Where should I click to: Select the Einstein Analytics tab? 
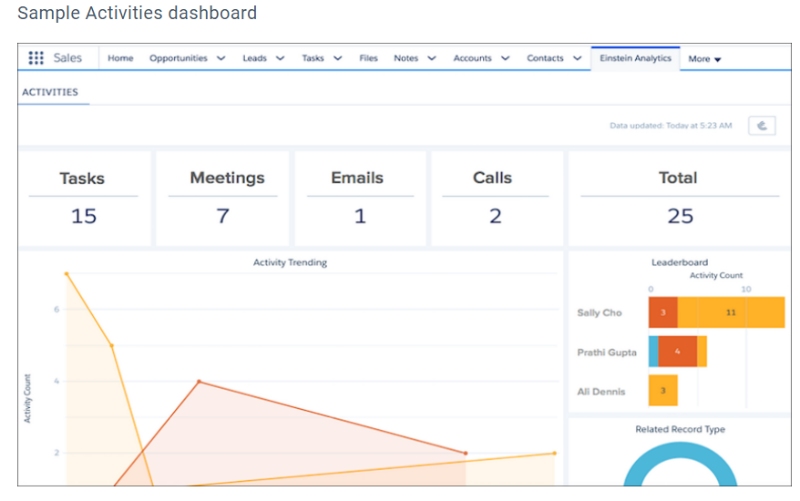point(635,59)
